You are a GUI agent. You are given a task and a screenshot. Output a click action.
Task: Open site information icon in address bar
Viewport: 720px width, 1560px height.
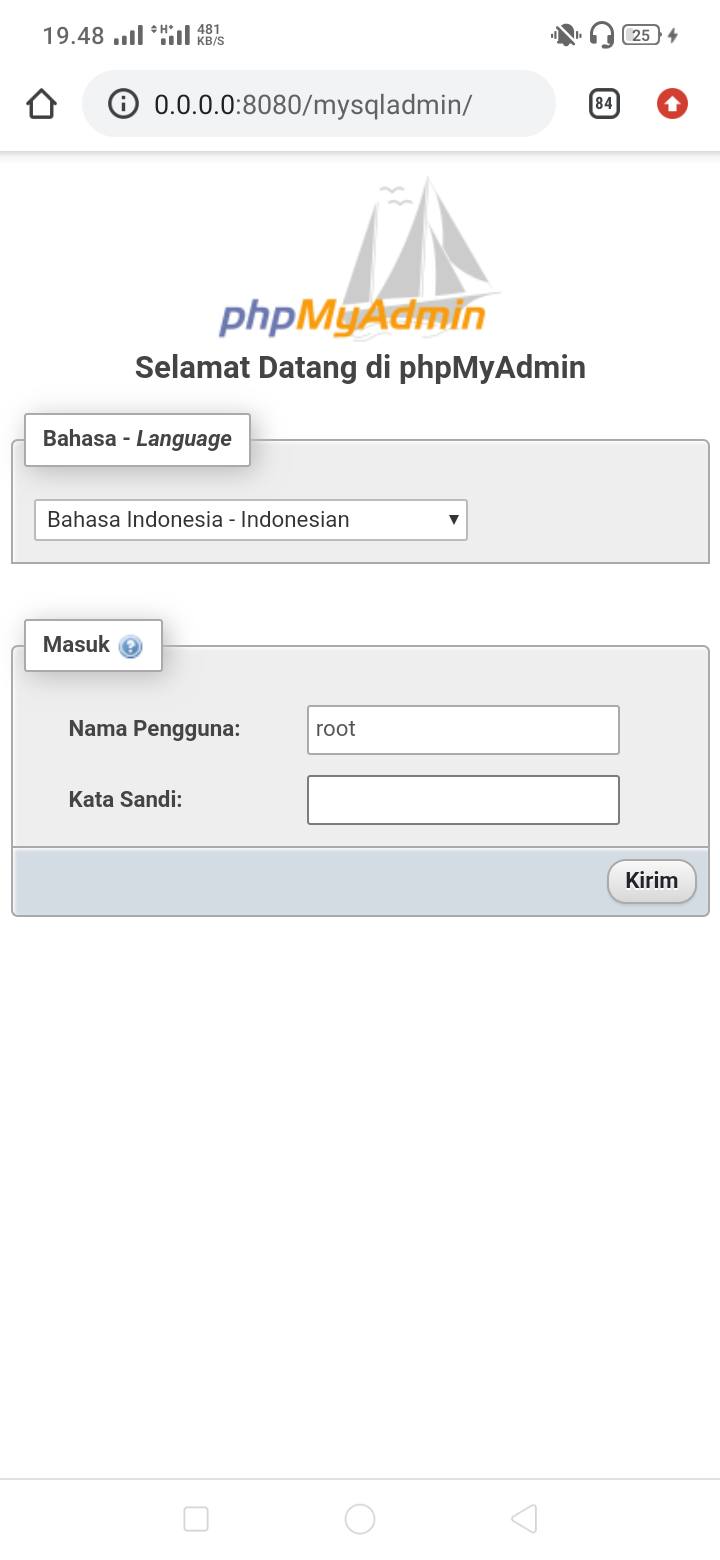(123, 104)
